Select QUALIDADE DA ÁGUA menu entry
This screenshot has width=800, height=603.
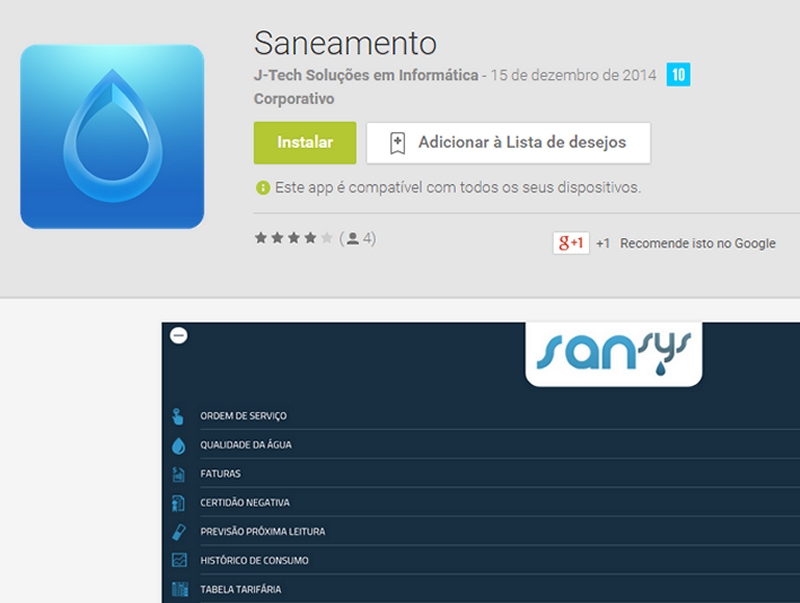[x=245, y=445]
